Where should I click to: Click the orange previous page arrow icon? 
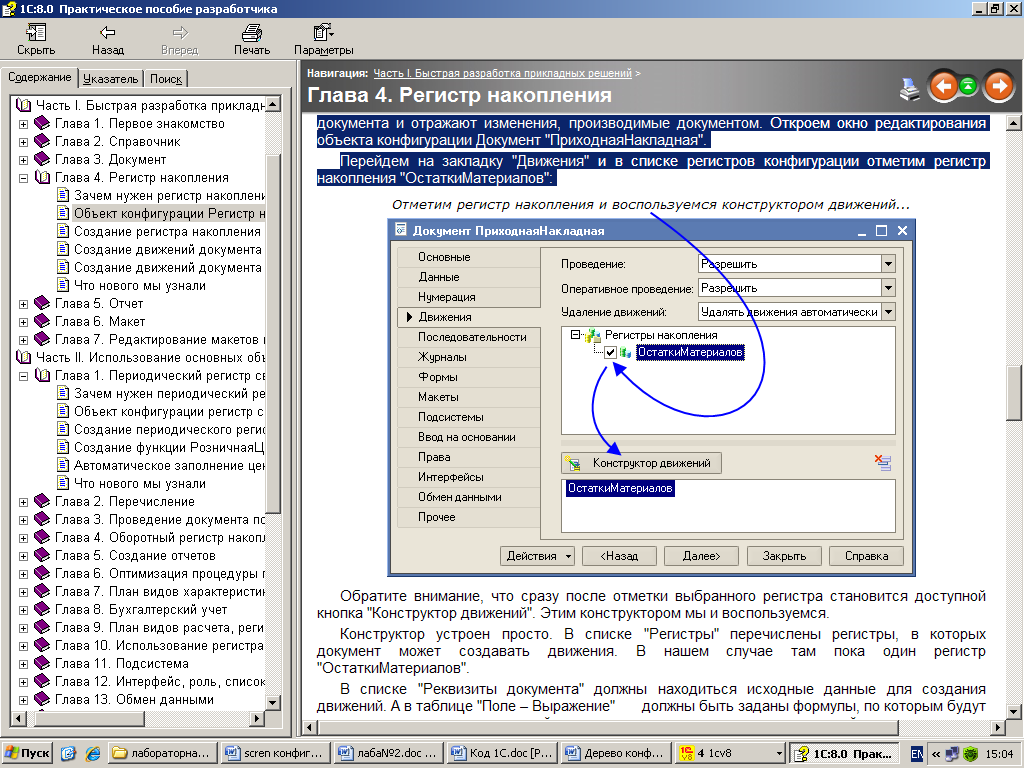[x=942, y=86]
